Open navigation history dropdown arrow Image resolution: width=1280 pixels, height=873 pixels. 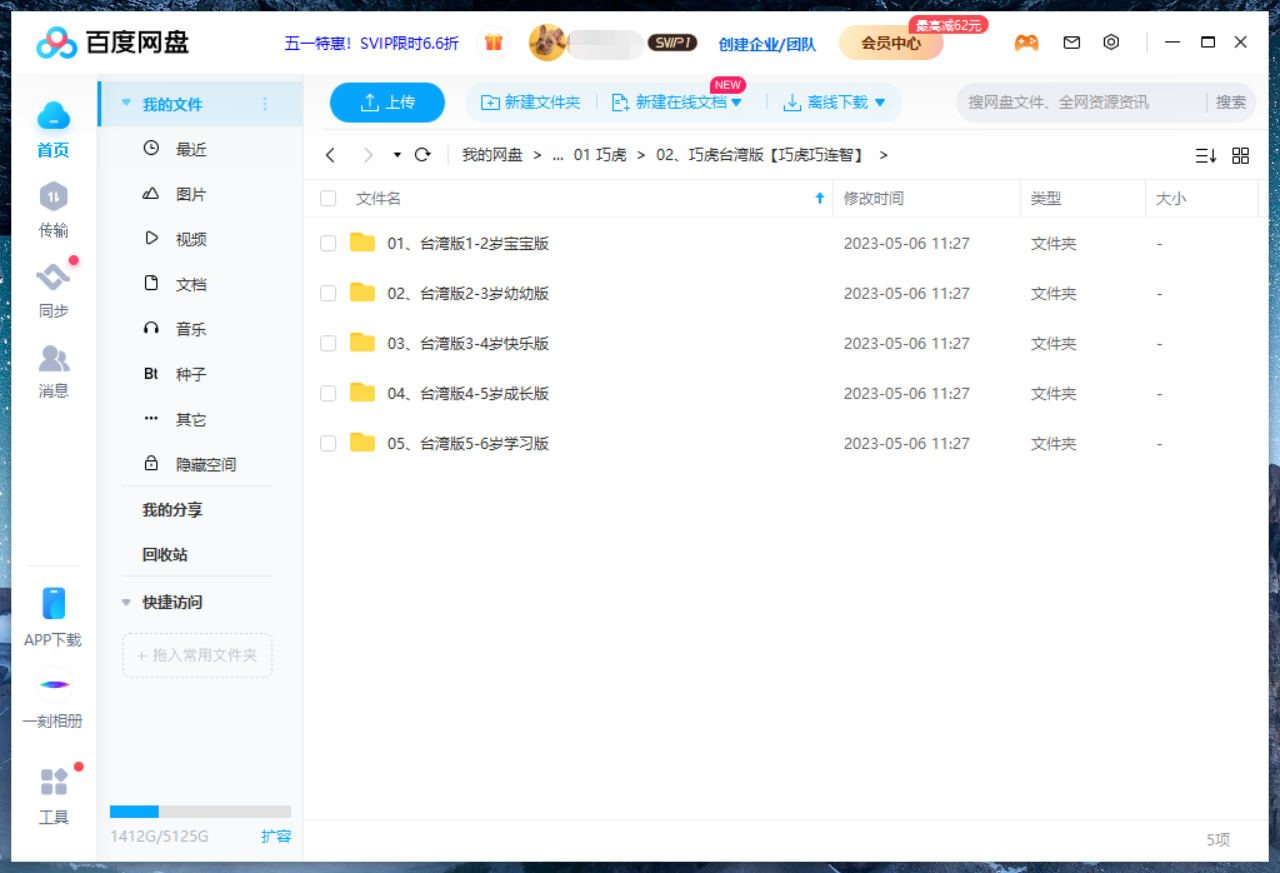coord(397,155)
